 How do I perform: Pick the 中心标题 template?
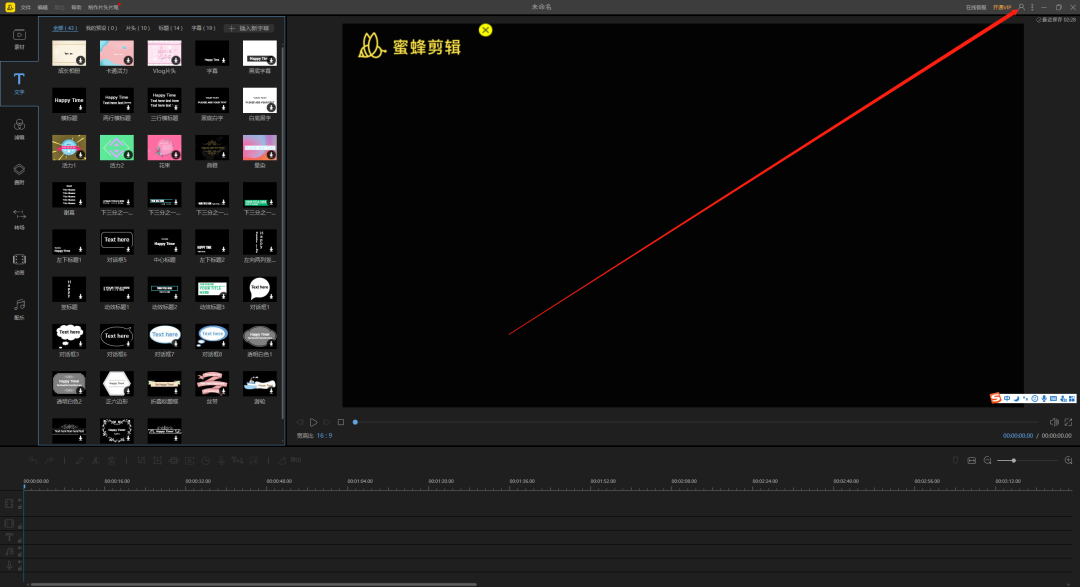point(164,243)
